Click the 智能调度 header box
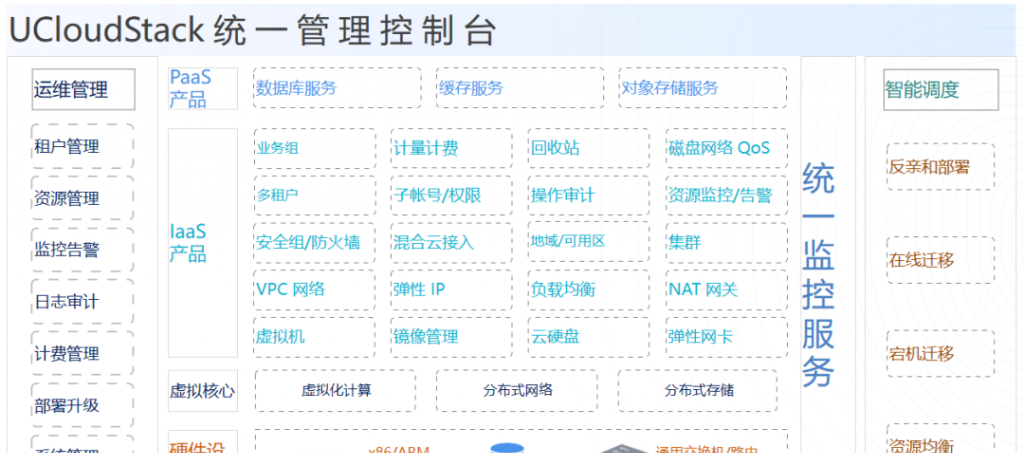The image size is (1024, 453). point(941,89)
